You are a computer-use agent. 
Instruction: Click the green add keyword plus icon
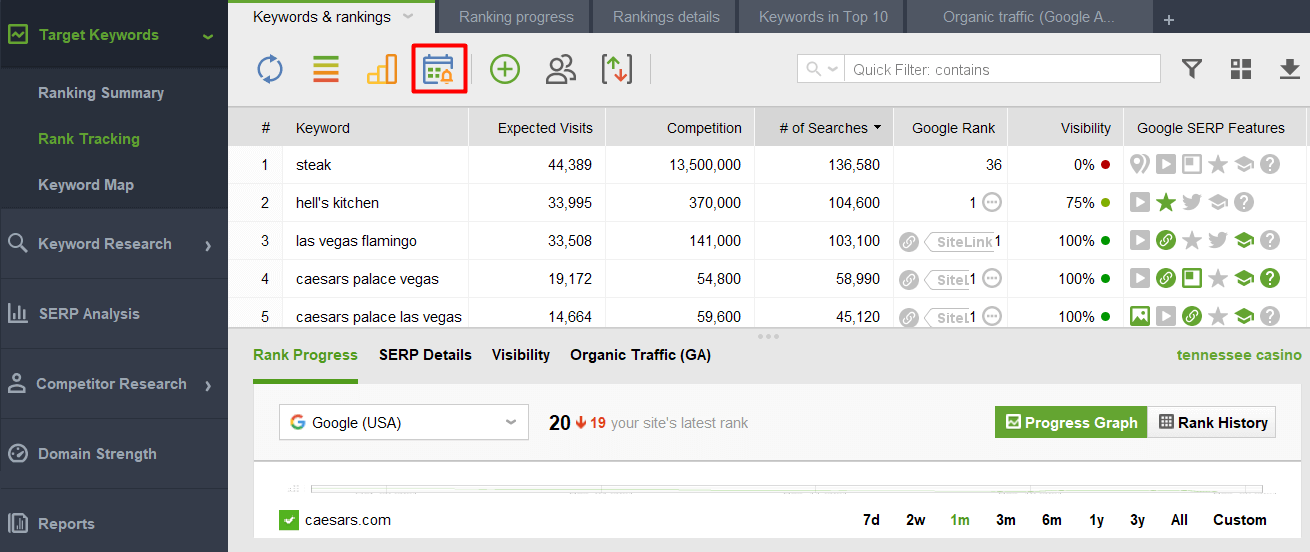coord(505,69)
